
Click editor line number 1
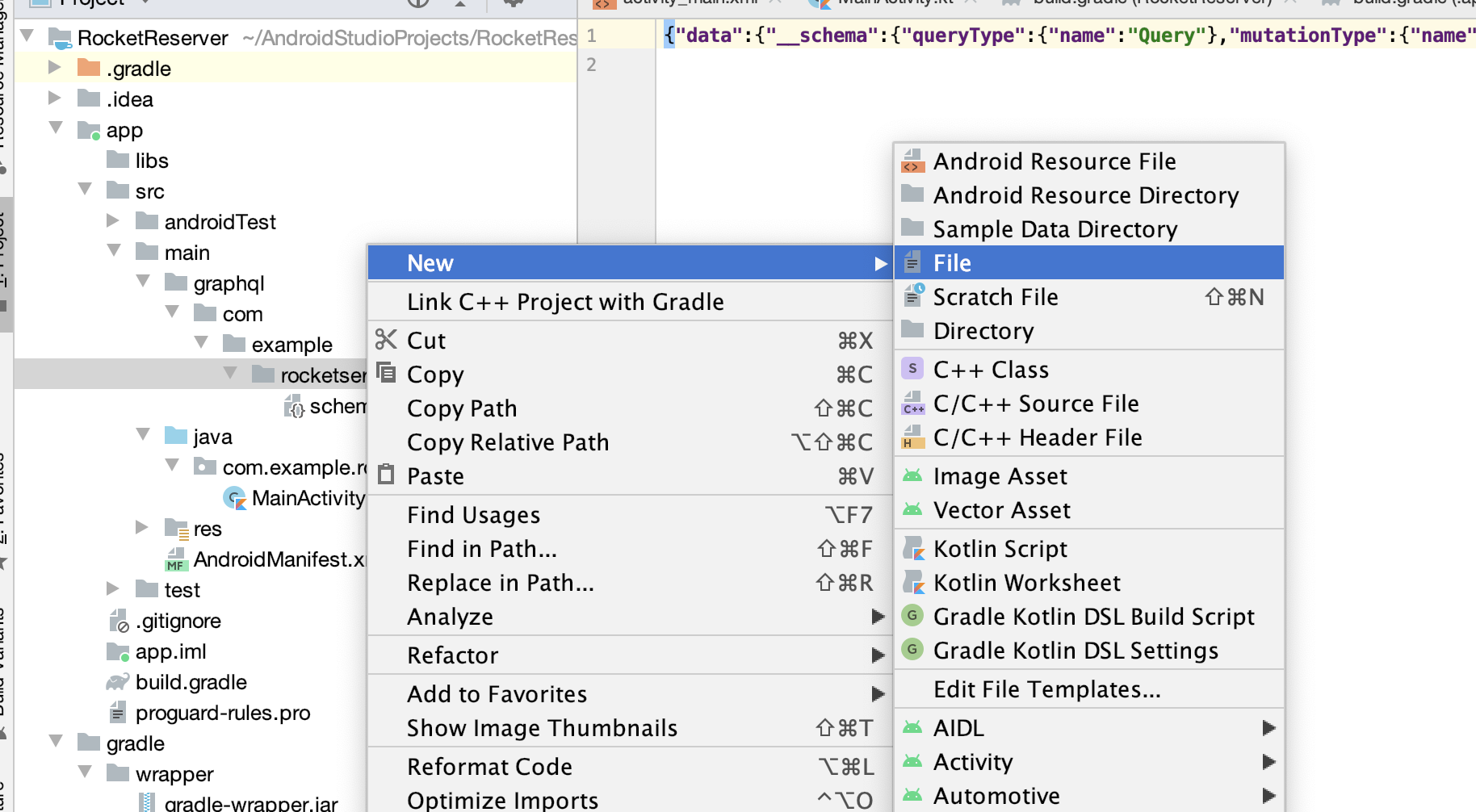(x=591, y=36)
